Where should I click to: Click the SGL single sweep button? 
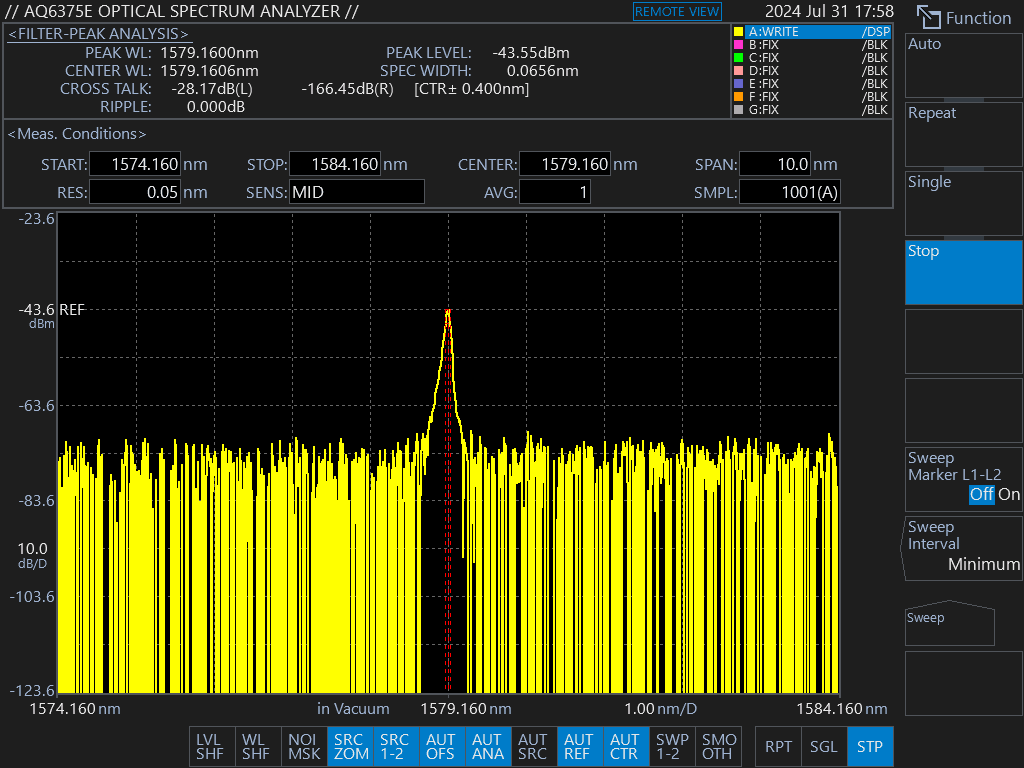824,746
